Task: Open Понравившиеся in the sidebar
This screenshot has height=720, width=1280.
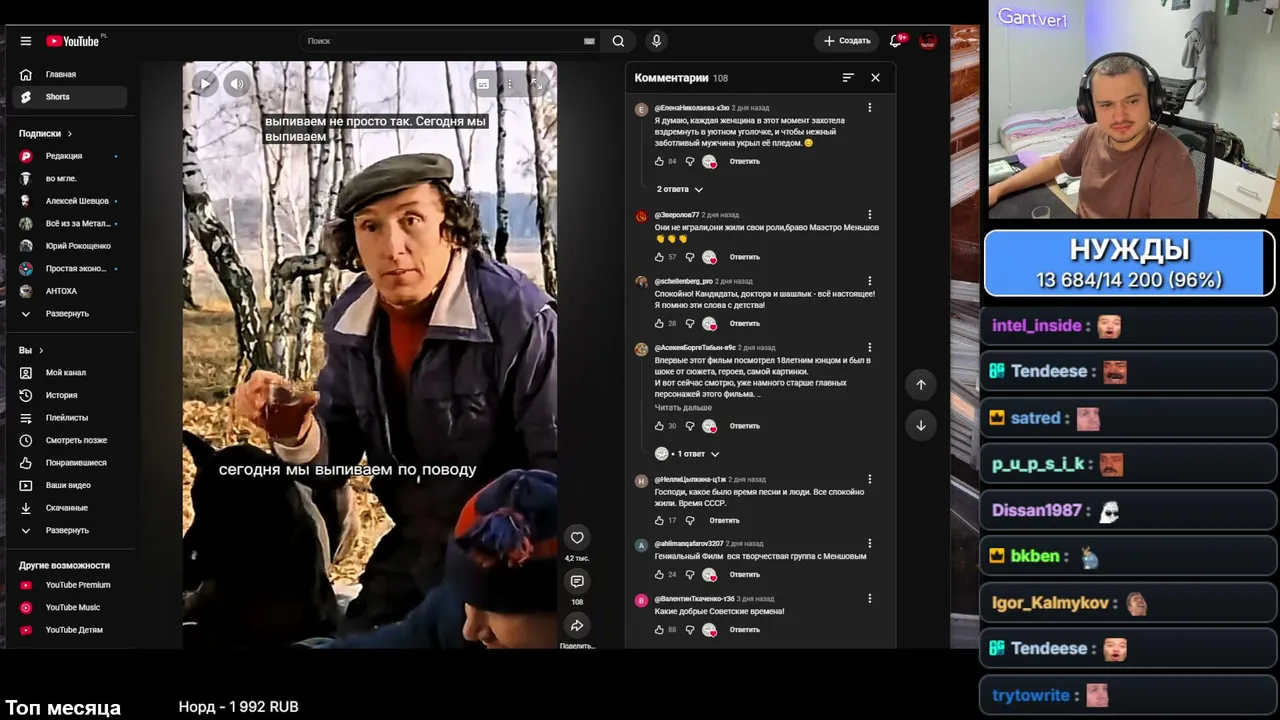Action: [x=70, y=463]
